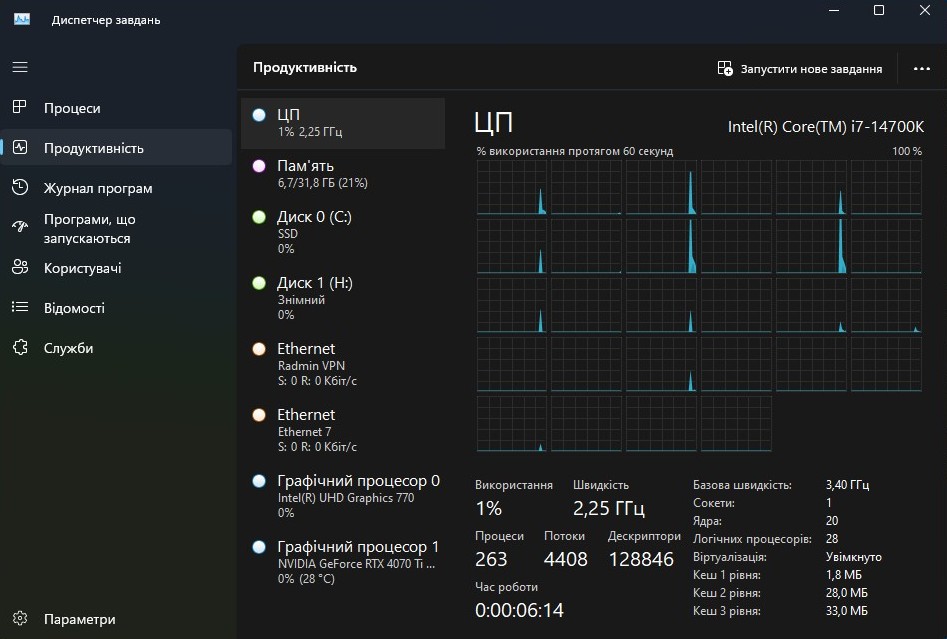The width and height of the screenshot is (947, 639).
Task: Click the 100 % graph scale label
Action: pos(907,151)
